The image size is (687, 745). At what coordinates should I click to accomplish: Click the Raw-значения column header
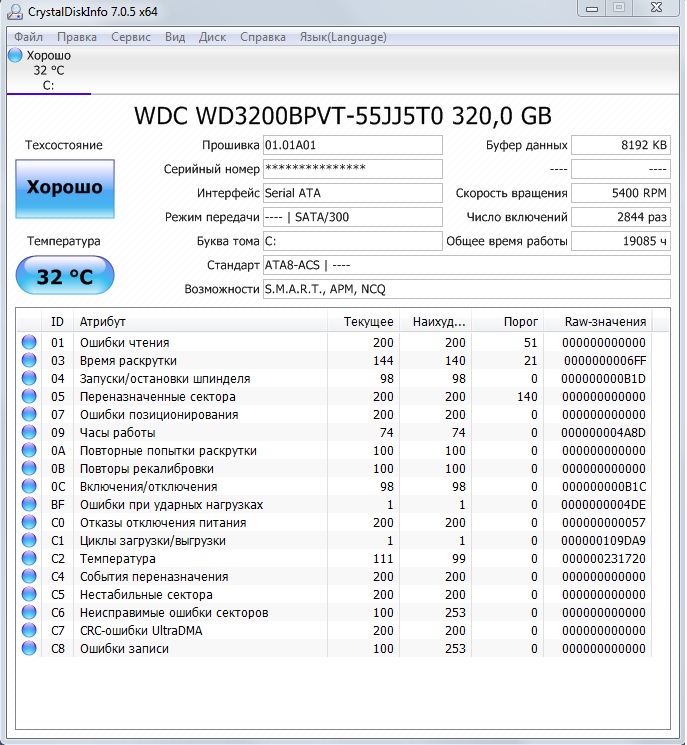tap(605, 322)
